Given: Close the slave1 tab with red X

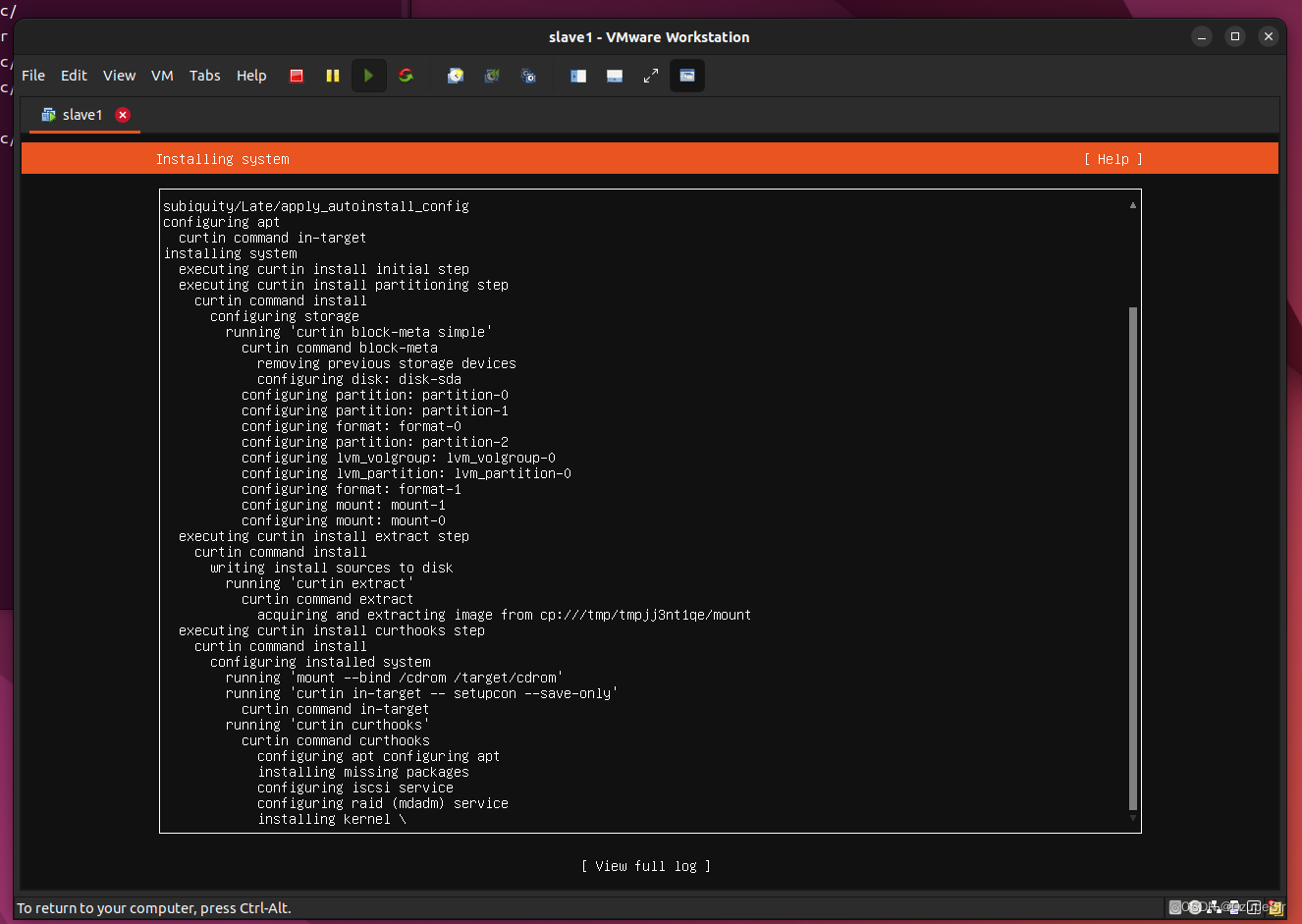Looking at the screenshot, I should 123,115.
